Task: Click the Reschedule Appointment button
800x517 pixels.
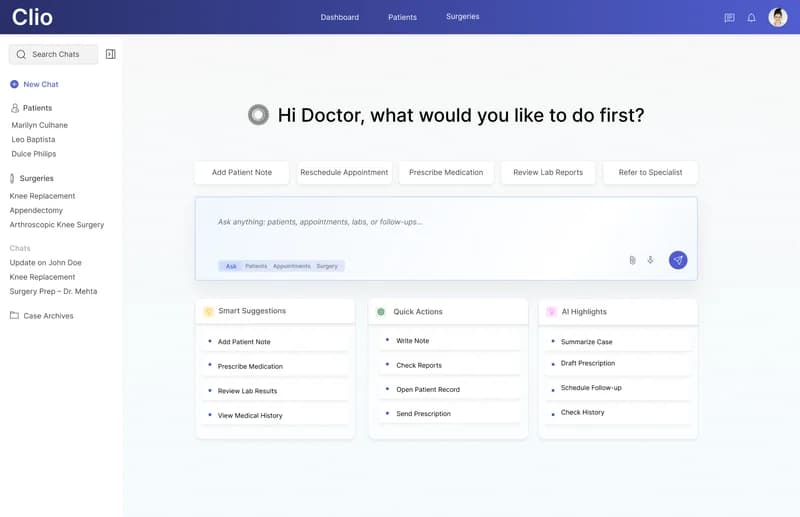Action: coord(344,173)
